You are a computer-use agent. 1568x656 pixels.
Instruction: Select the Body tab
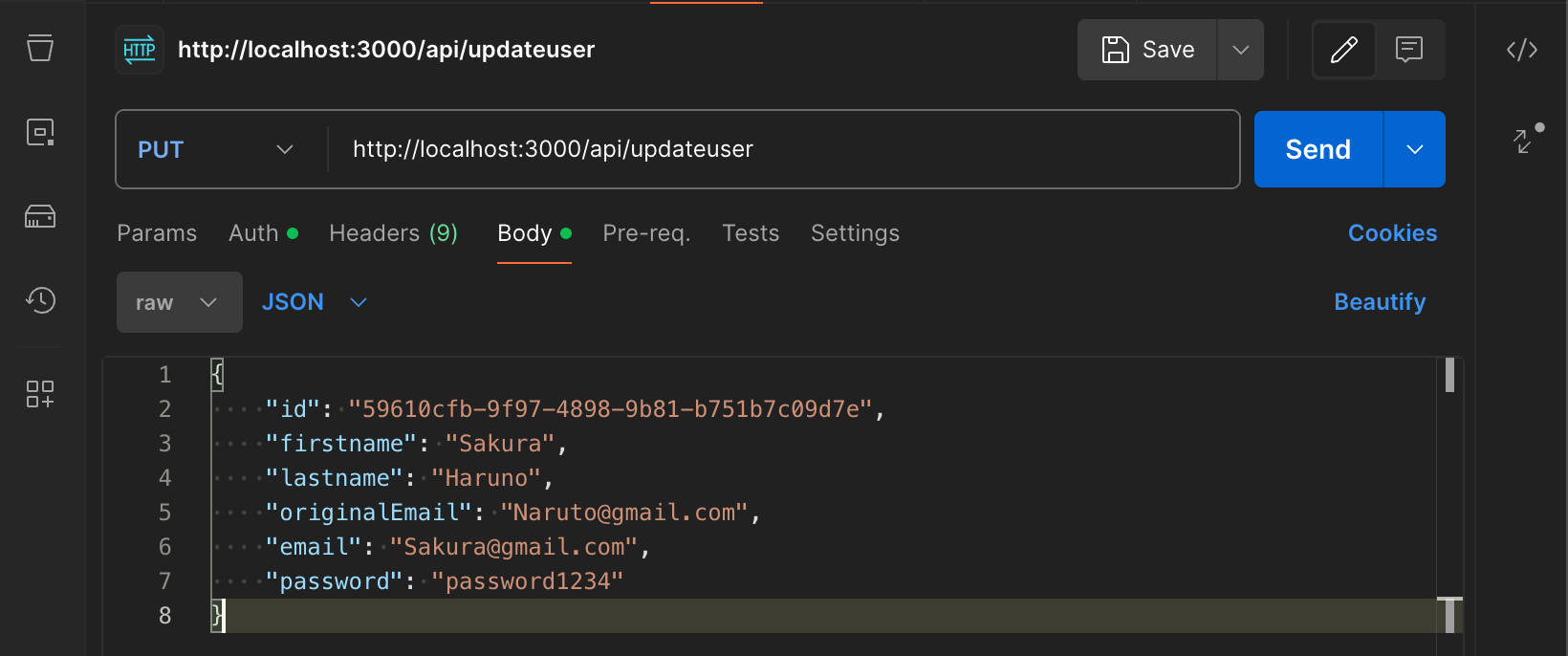pos(534,233)
